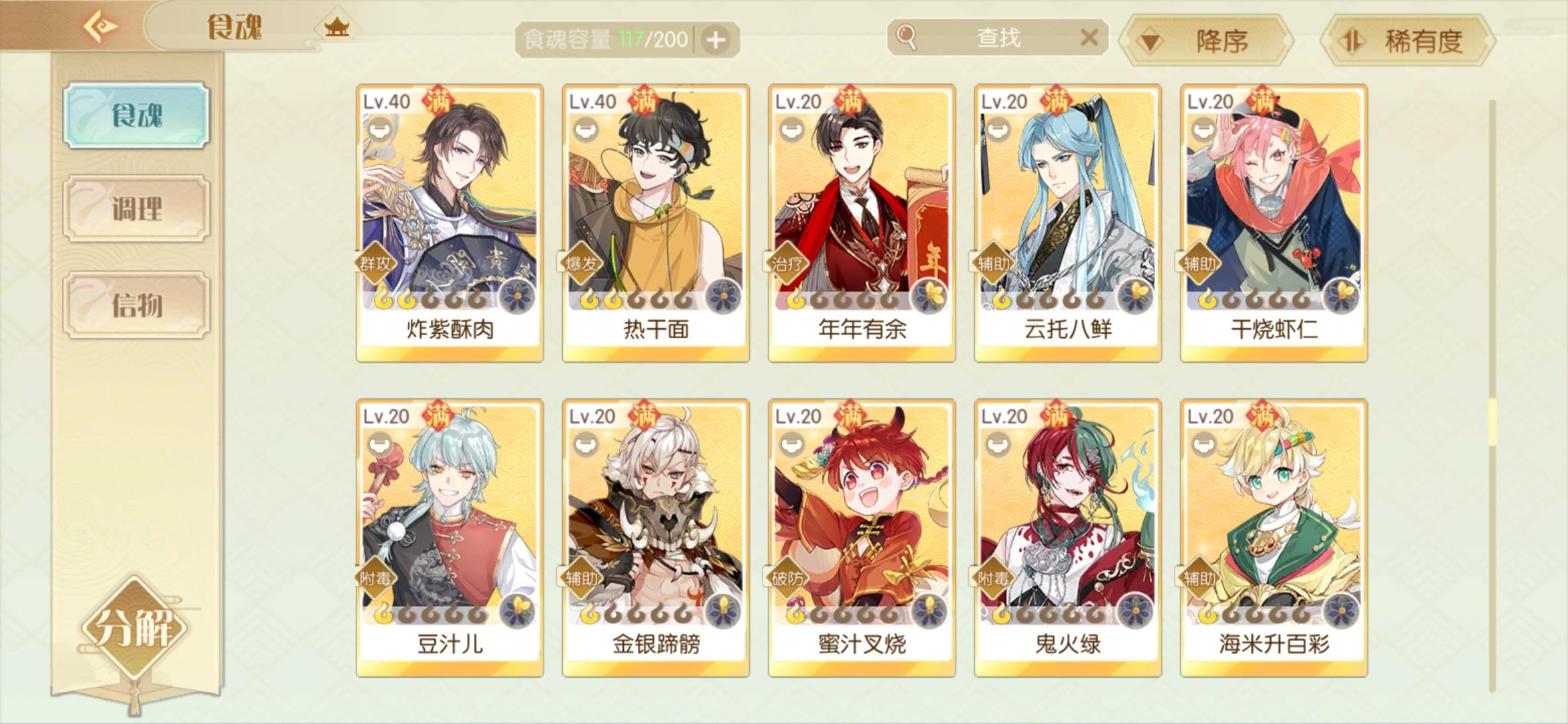This screenshot has height=724, width=1568.
Task: Click the 爆发 role tag on 热干面
Action: tap(580, 263)
